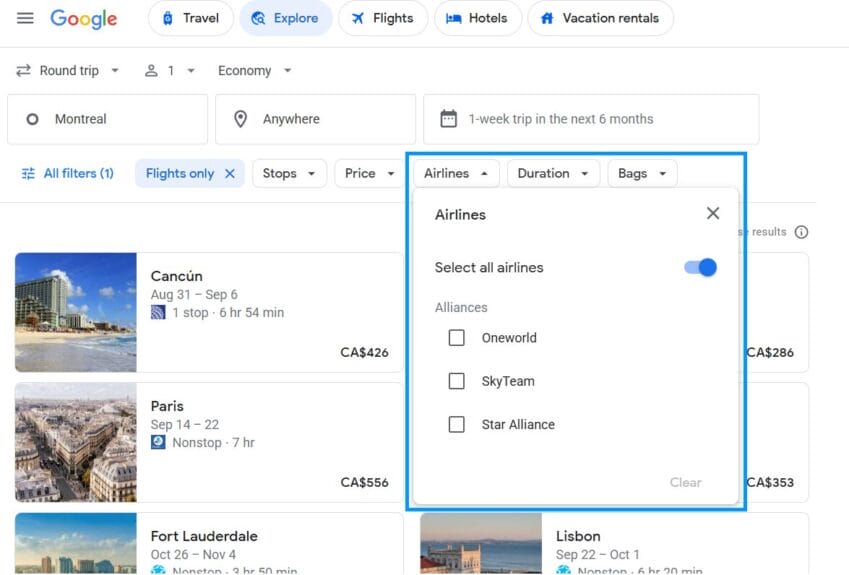
Task: Open the Hotels tab
Action: click(478, 18)
